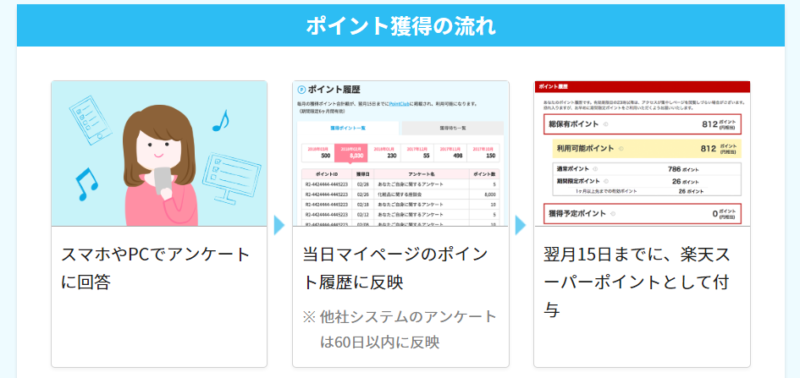Click the info icon beside 獲得予定ポイント
Viewport: 800px width, 378px height.
tap(613, 214)
